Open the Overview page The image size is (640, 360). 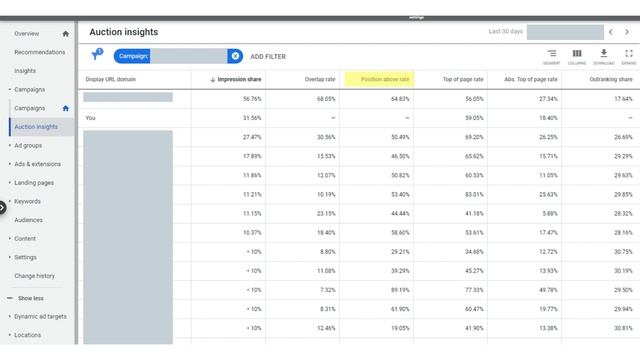[x=27, y=34]
